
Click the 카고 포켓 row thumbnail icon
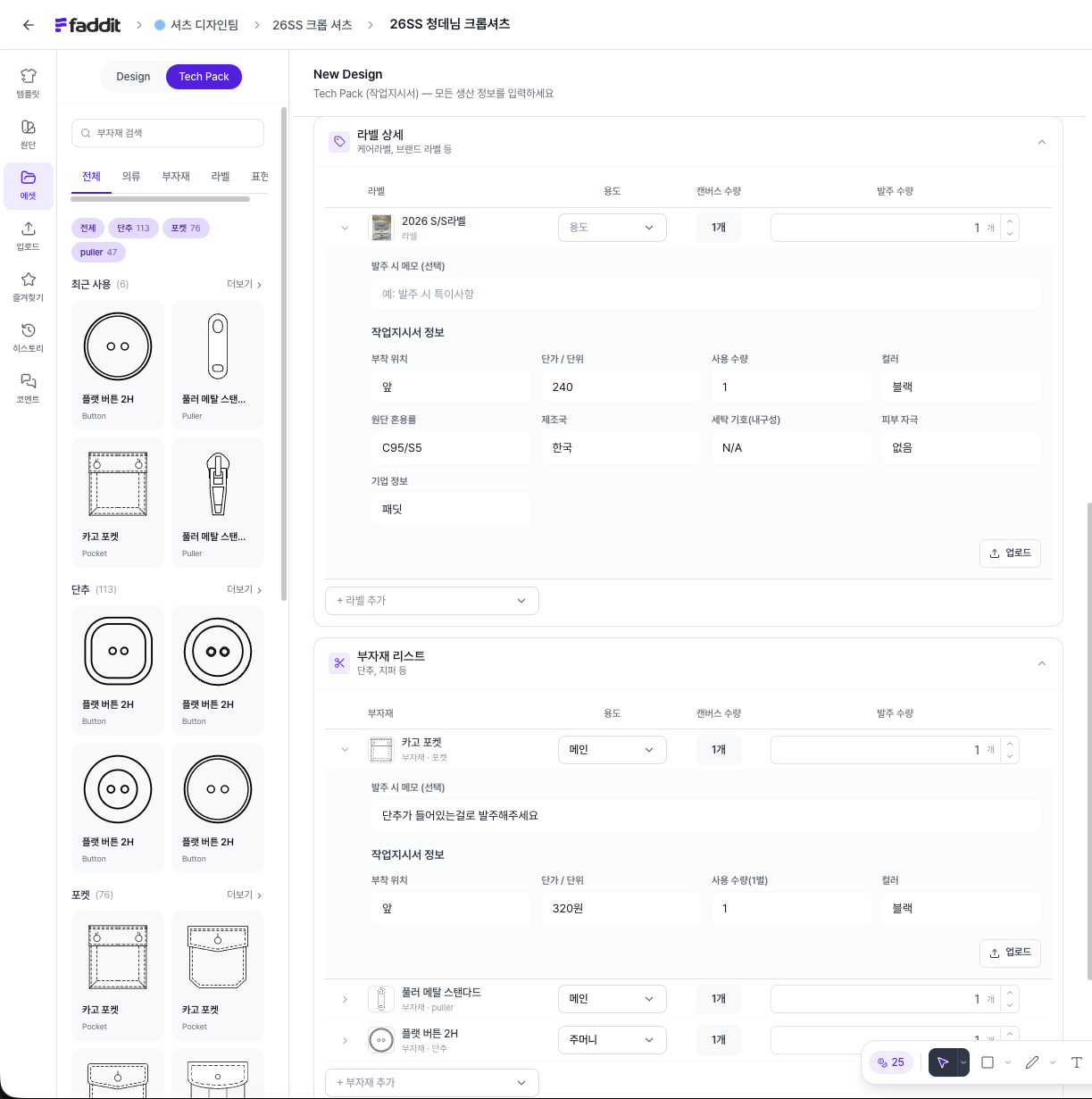[x=381, y=750]
